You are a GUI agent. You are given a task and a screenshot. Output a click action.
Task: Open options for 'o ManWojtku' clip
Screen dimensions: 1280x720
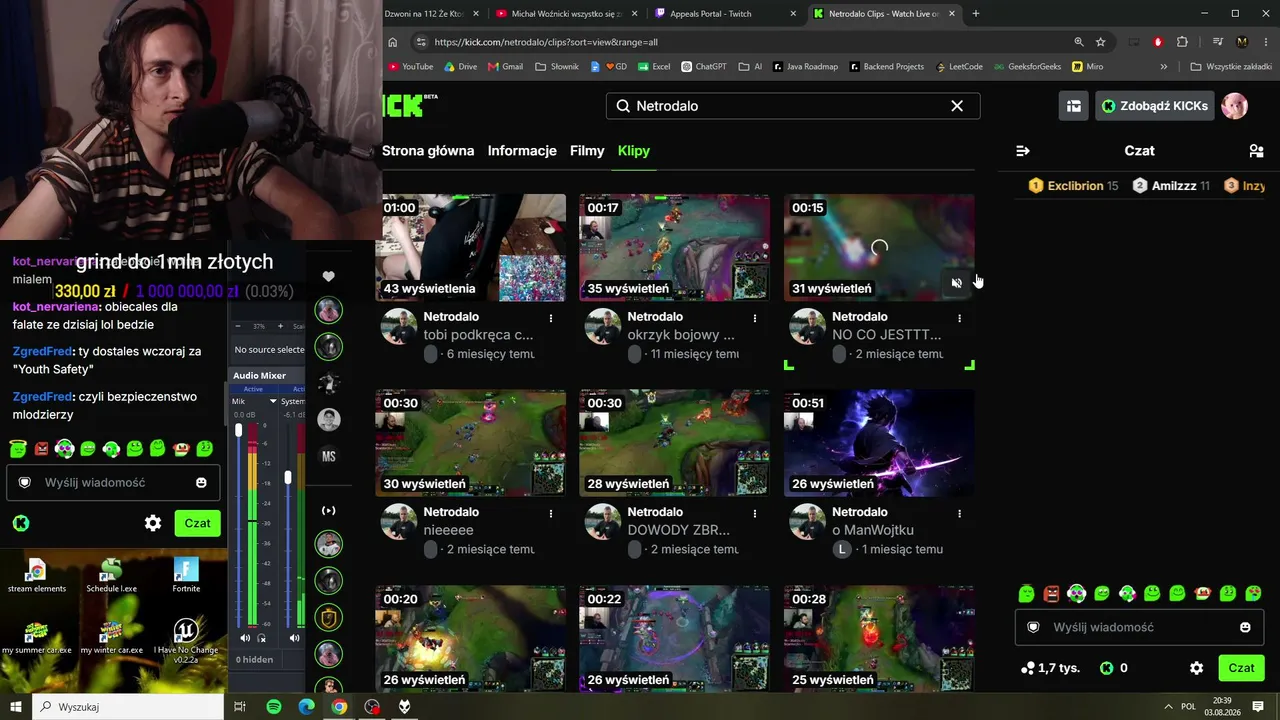[959, 513]
